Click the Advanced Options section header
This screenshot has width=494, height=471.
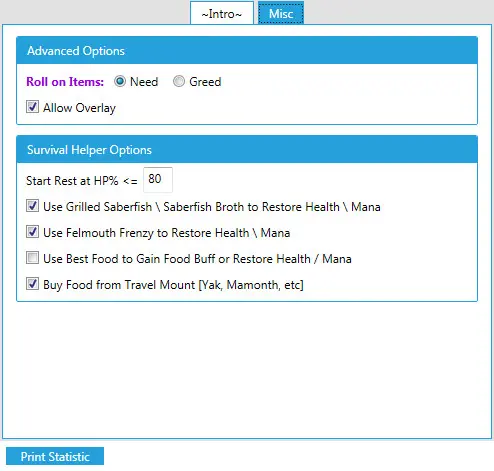(x=247, y=51)
